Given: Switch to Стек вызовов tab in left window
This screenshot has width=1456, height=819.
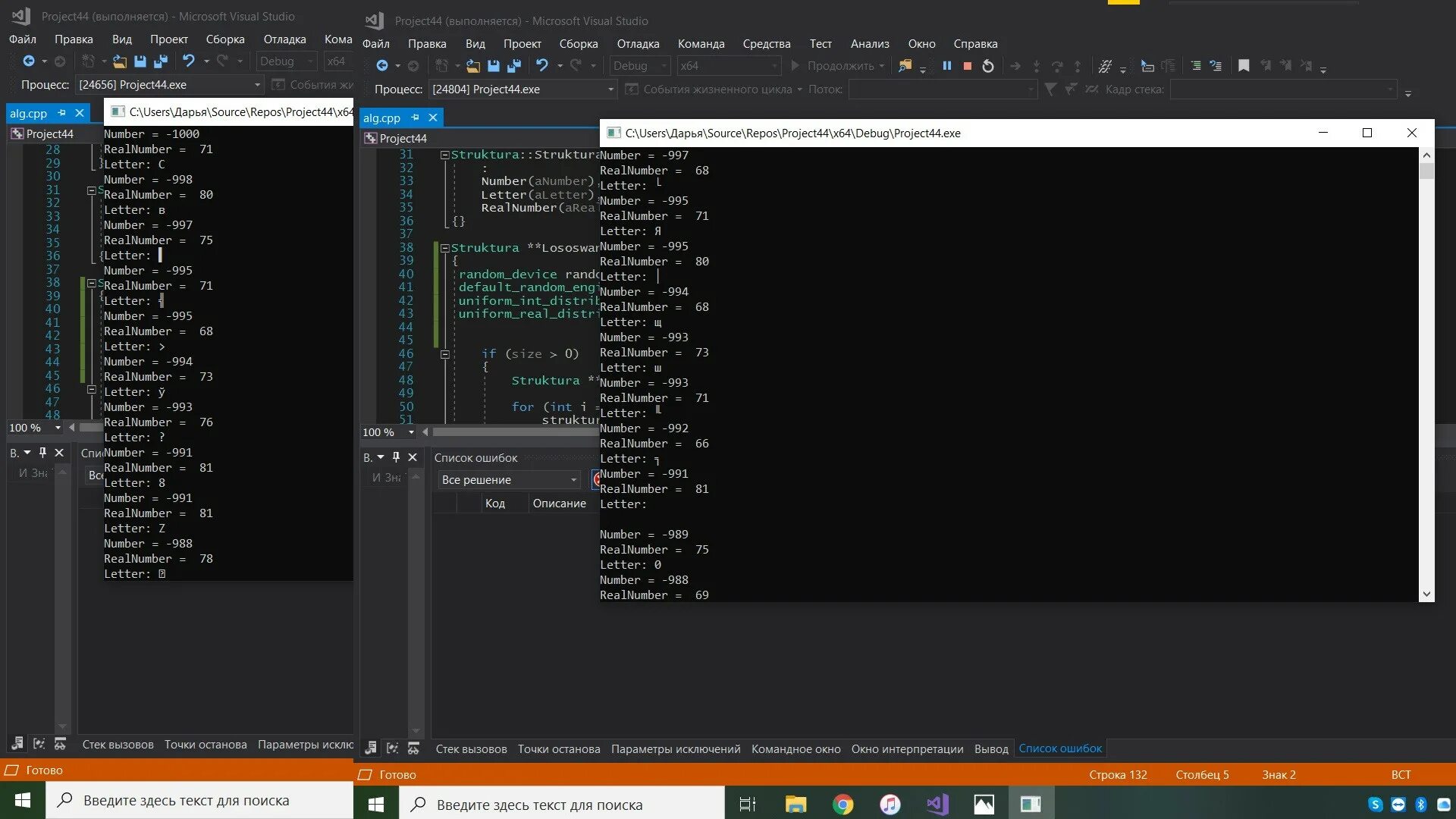Looking at the screenshot, I should pos(118,745).
